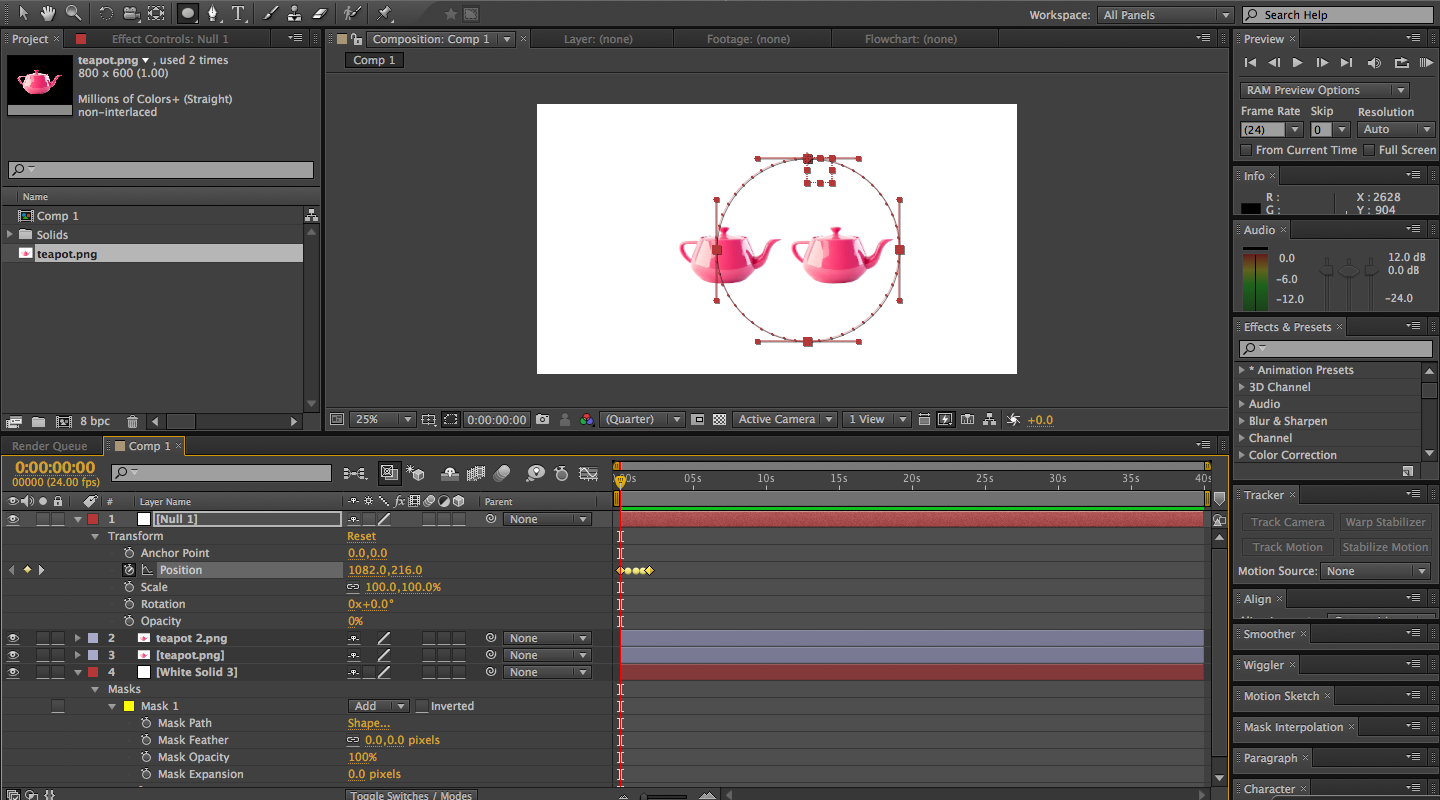Image resolution: width=1440 pixels, height=800 pixels.
Task: Click the Reset Exposure aperture icon
Action: point(1013,420)
